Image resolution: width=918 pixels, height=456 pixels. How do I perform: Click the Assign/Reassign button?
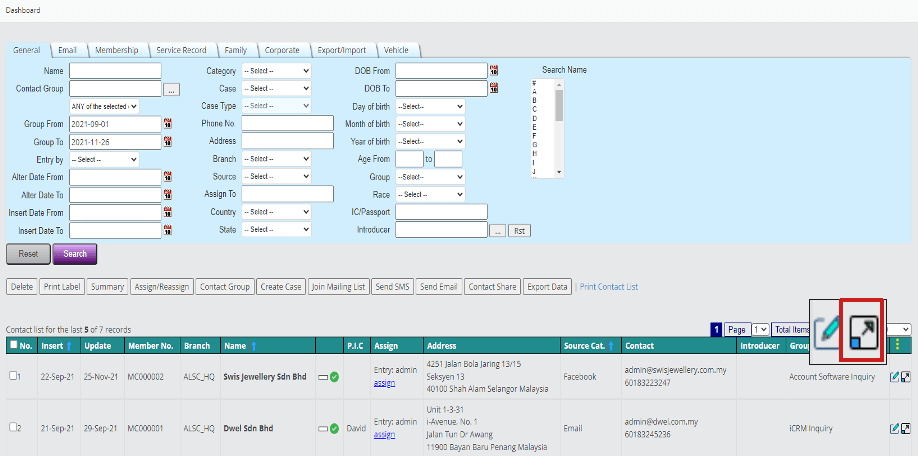(x=162, y=287)
